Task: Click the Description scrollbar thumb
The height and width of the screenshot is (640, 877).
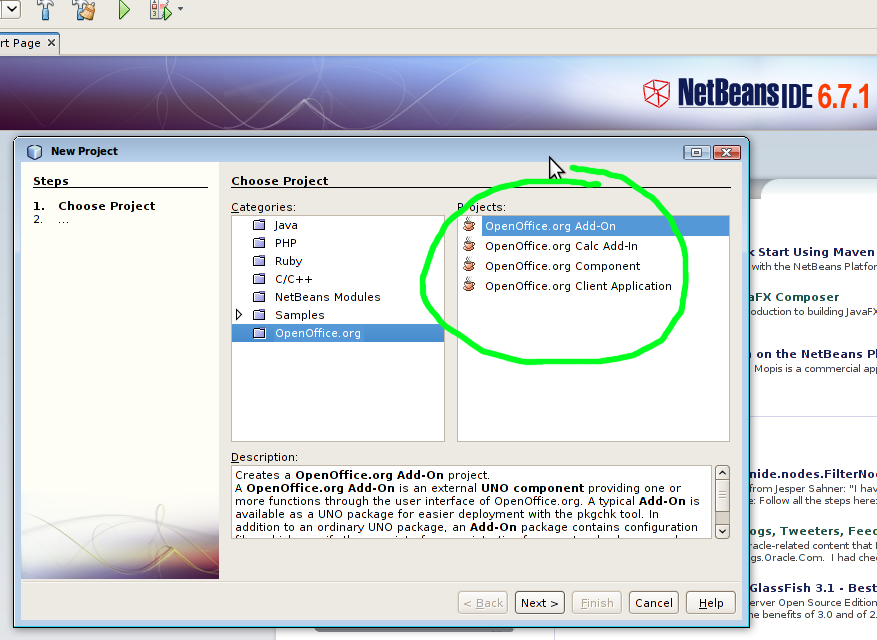Action: pos(722,496)
